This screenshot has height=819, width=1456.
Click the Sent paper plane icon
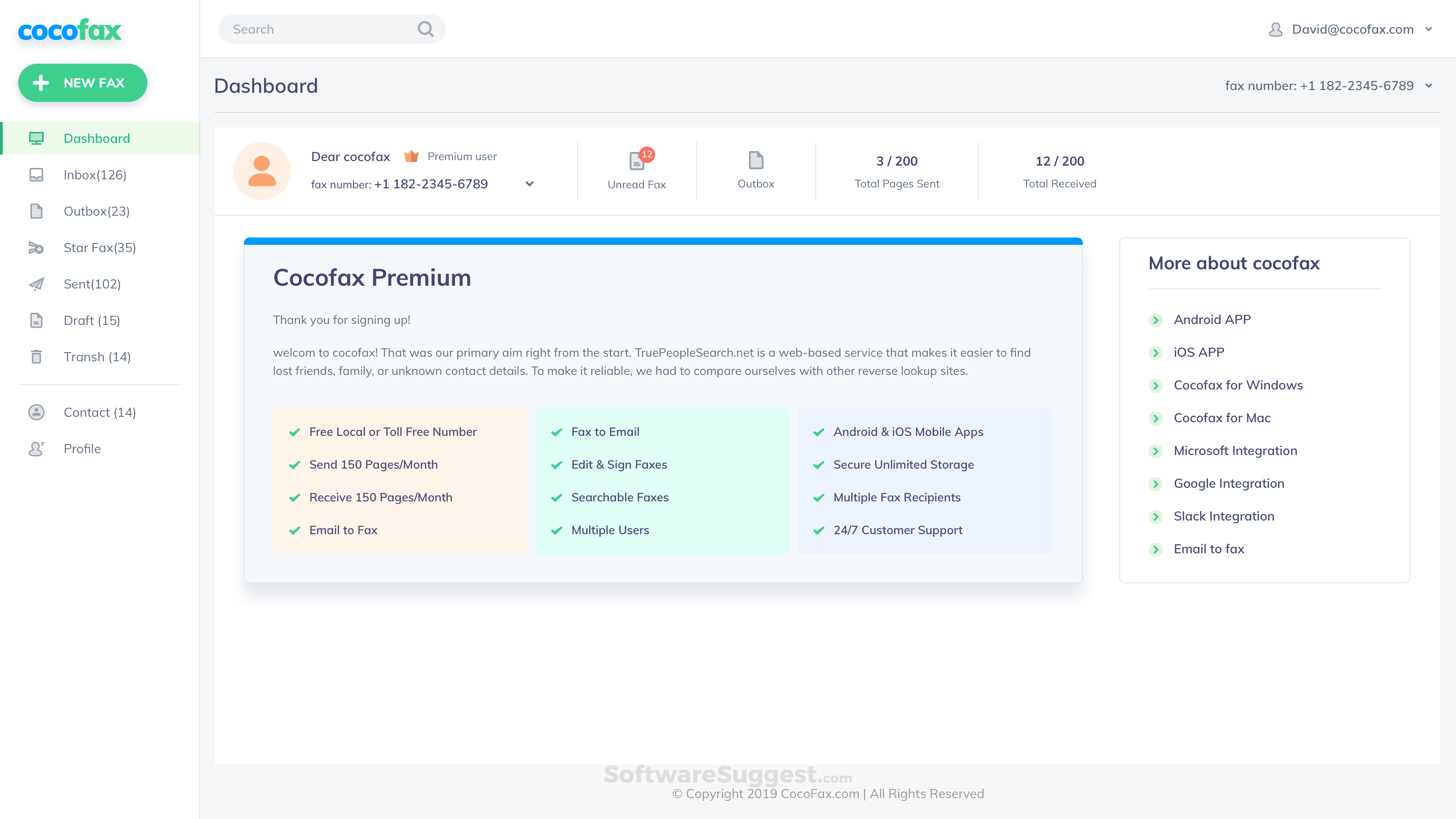(x=36, y=284)
